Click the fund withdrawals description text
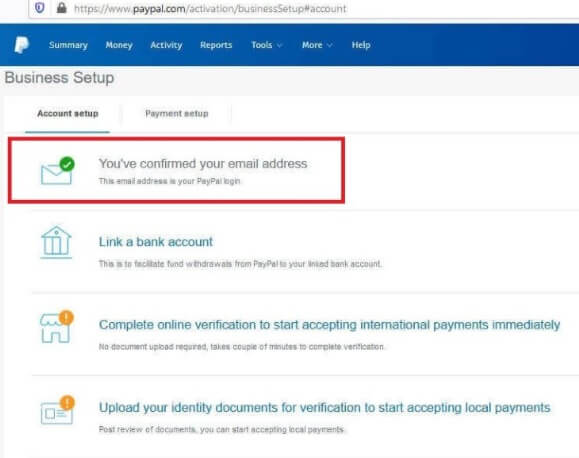The height and width of the screenshot is (458, 579). tap(240, 264)
